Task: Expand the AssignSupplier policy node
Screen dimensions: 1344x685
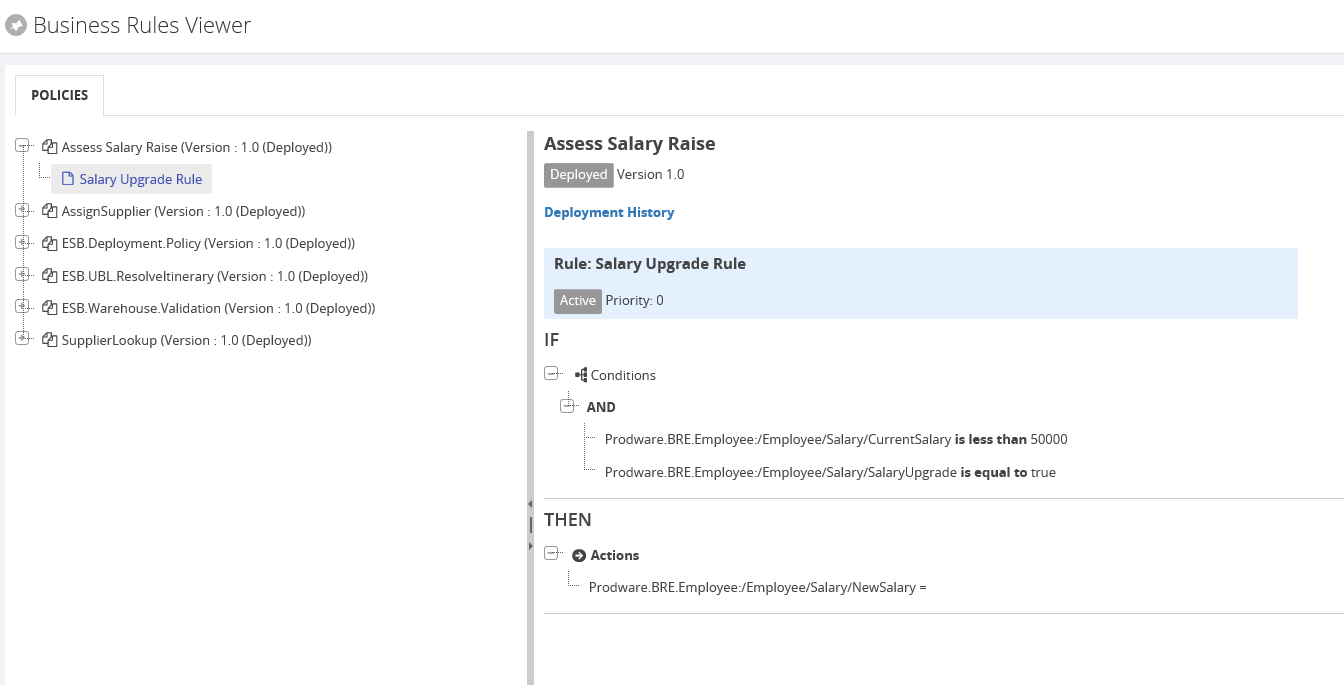Action: [23, 210]
